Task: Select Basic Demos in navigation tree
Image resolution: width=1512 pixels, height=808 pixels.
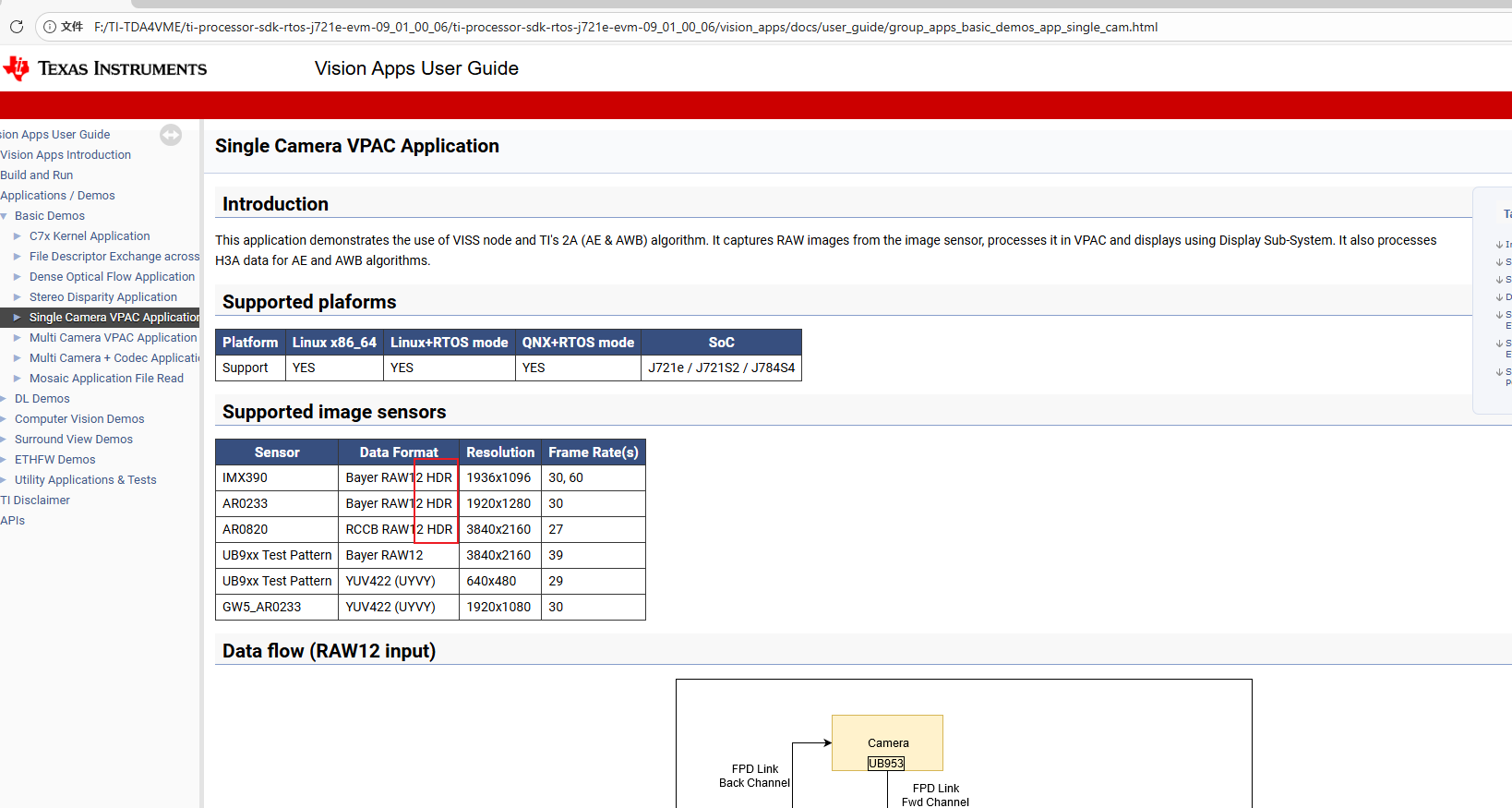Action: [50, 216]
